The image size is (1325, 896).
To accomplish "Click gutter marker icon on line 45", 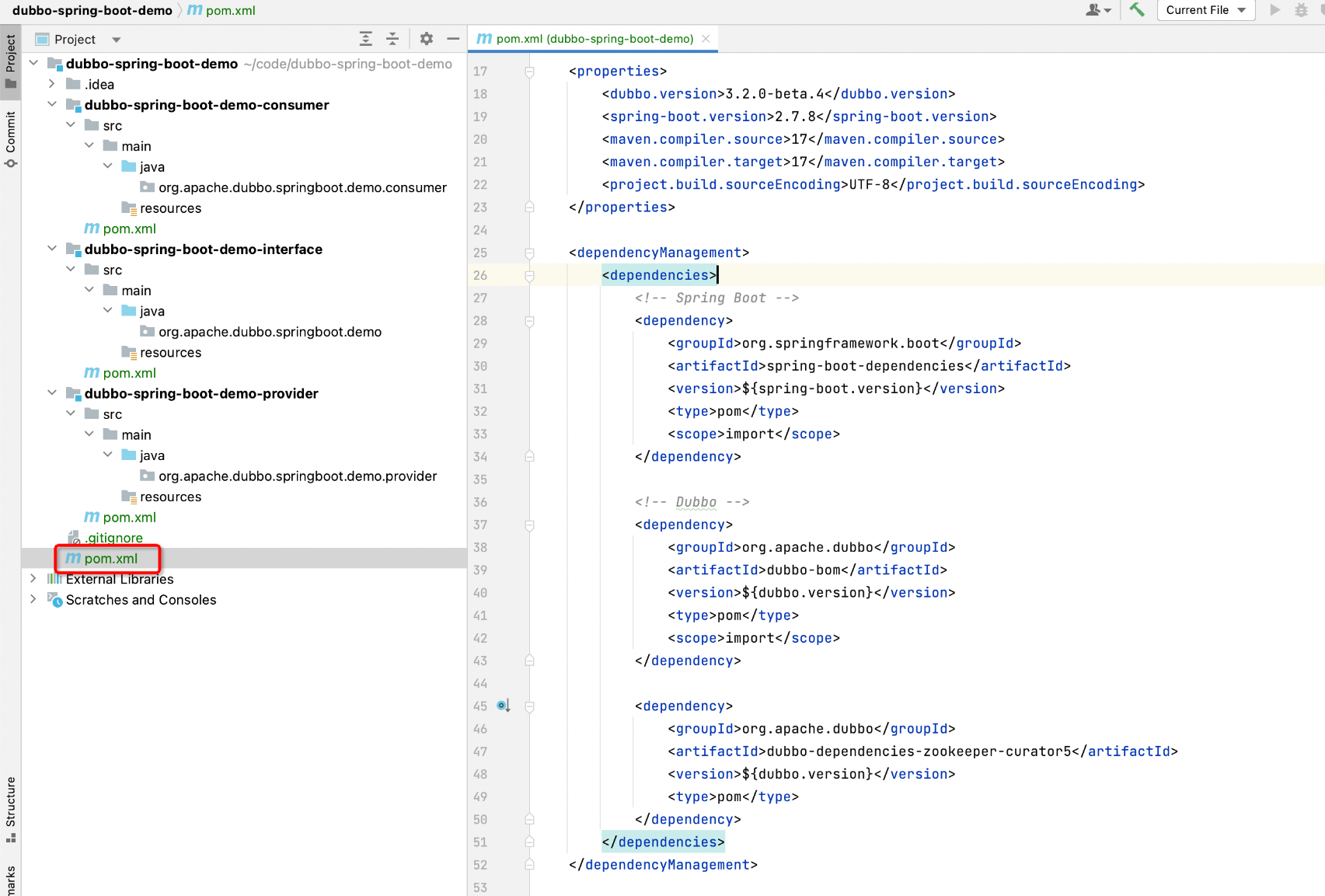I will point(504,706).
